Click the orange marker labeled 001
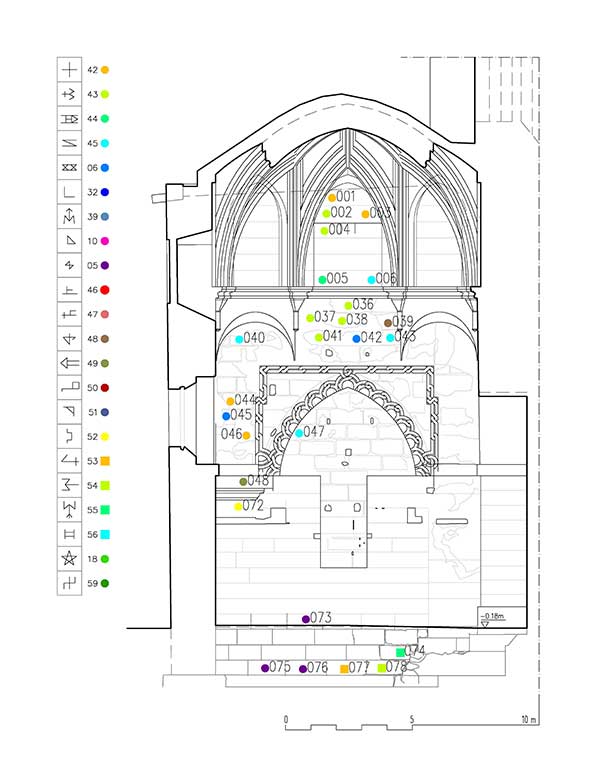The width and height of the screenshot is (600, 774). point(332,198)
